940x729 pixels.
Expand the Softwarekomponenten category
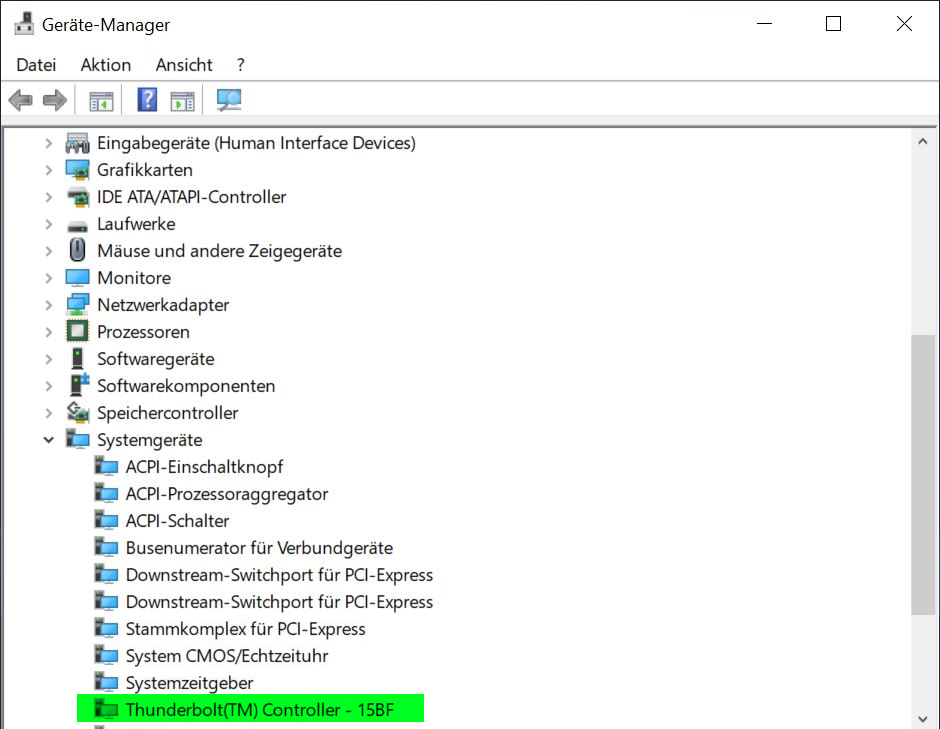(x=49, y=386)
